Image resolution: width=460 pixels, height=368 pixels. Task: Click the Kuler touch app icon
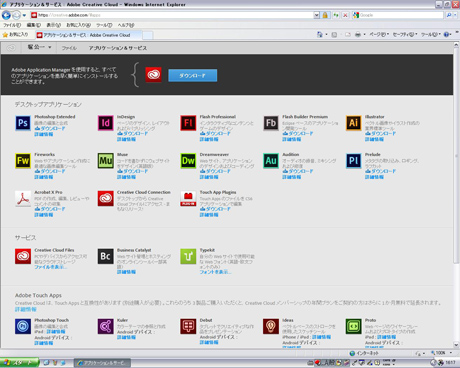pos(106,326)
